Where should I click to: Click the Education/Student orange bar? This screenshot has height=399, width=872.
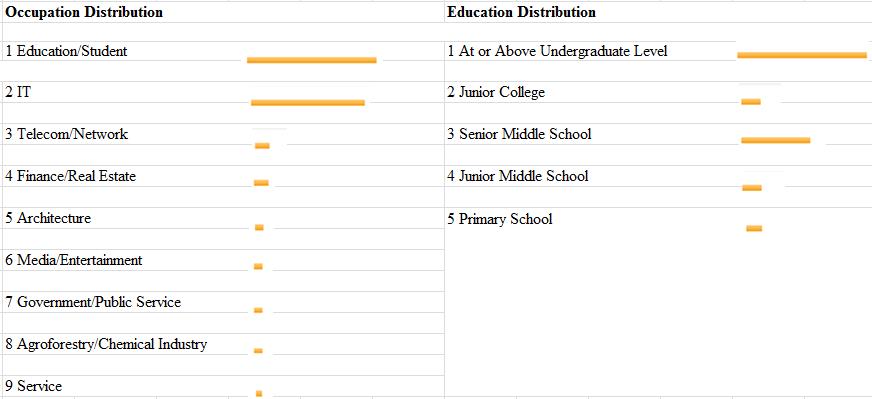pos(311,60)
